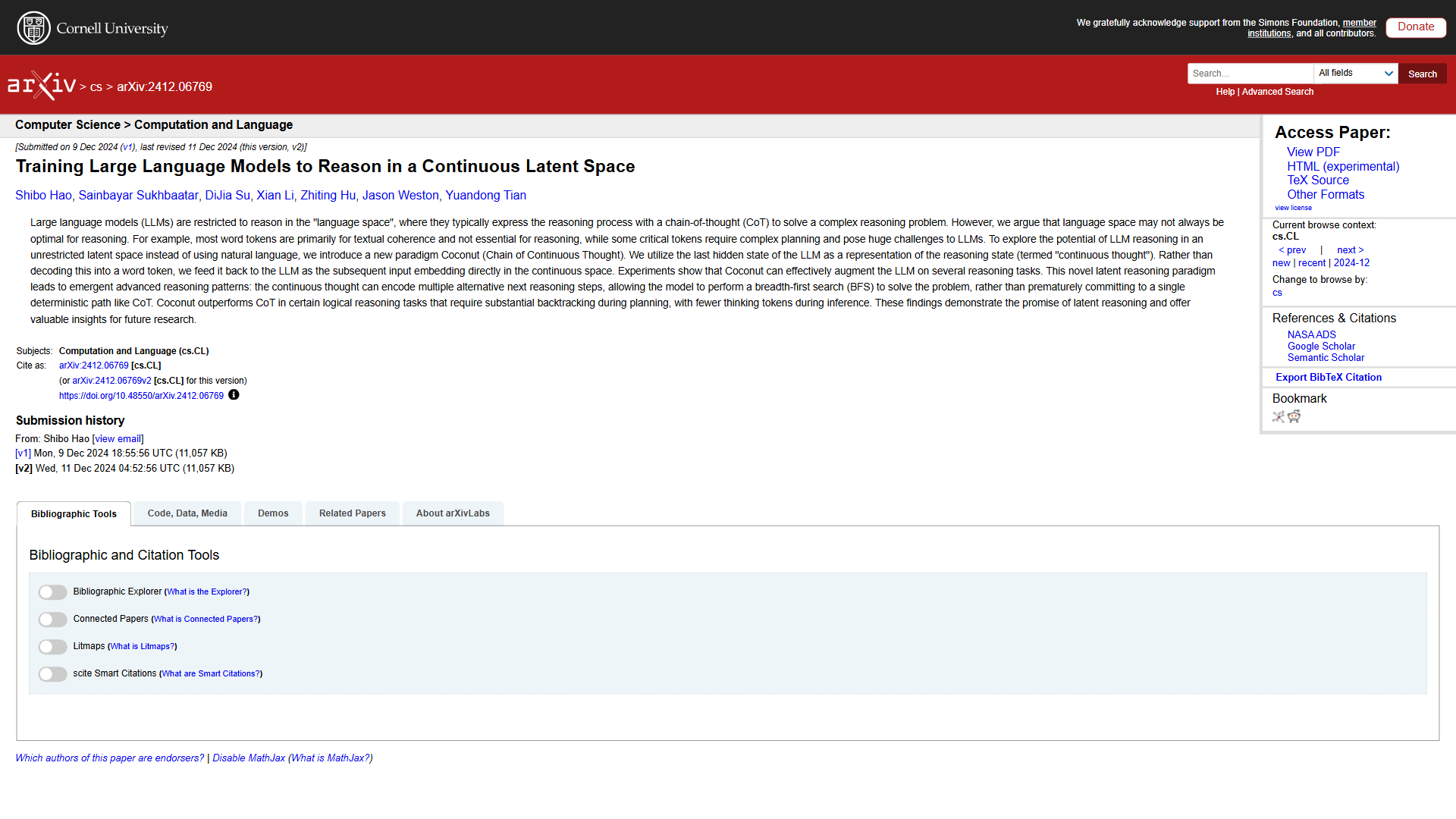This screenshot has height=819, width=1456.
Task: Enable the Bibliographic Explorer toggle
Action: click(x=53, y=592)
